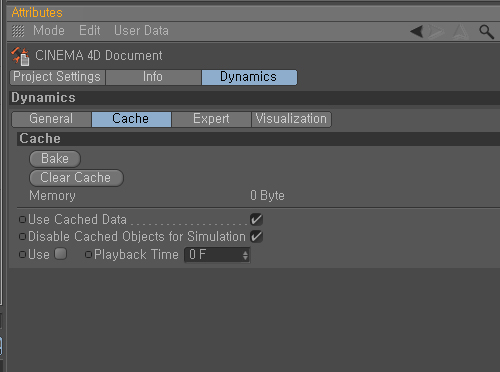
Task: Click the Attributes panel title
Action: point(37,13)
